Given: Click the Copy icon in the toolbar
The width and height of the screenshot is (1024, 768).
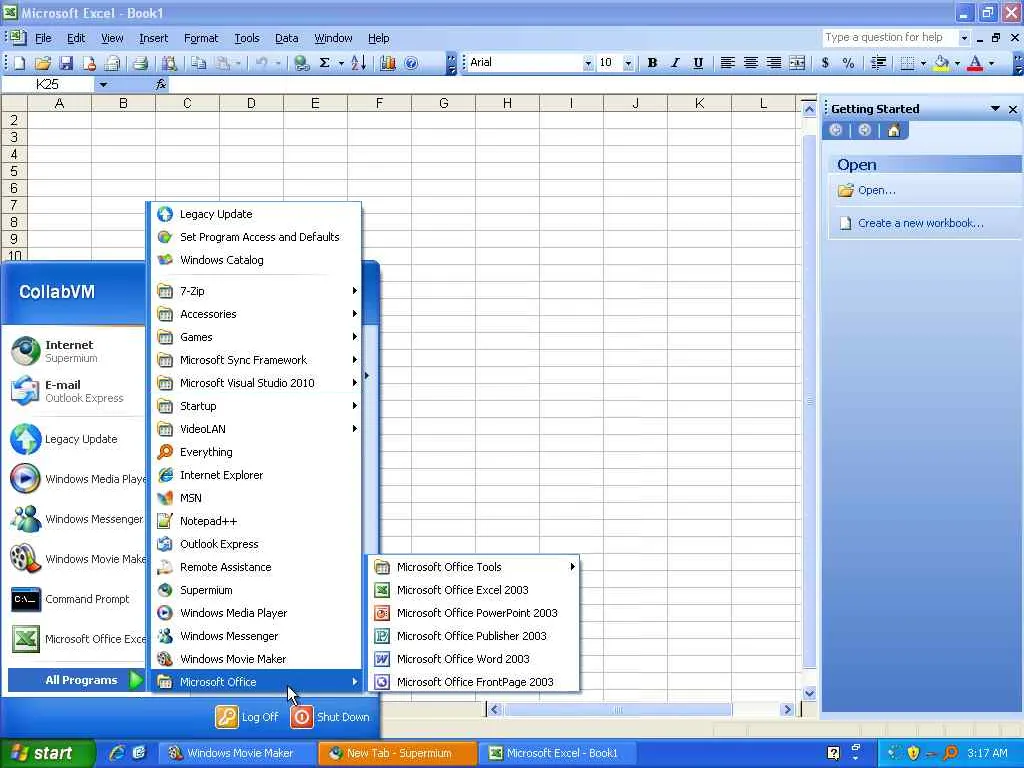Looking at the screenshot, I should click(x=199, y=63).
